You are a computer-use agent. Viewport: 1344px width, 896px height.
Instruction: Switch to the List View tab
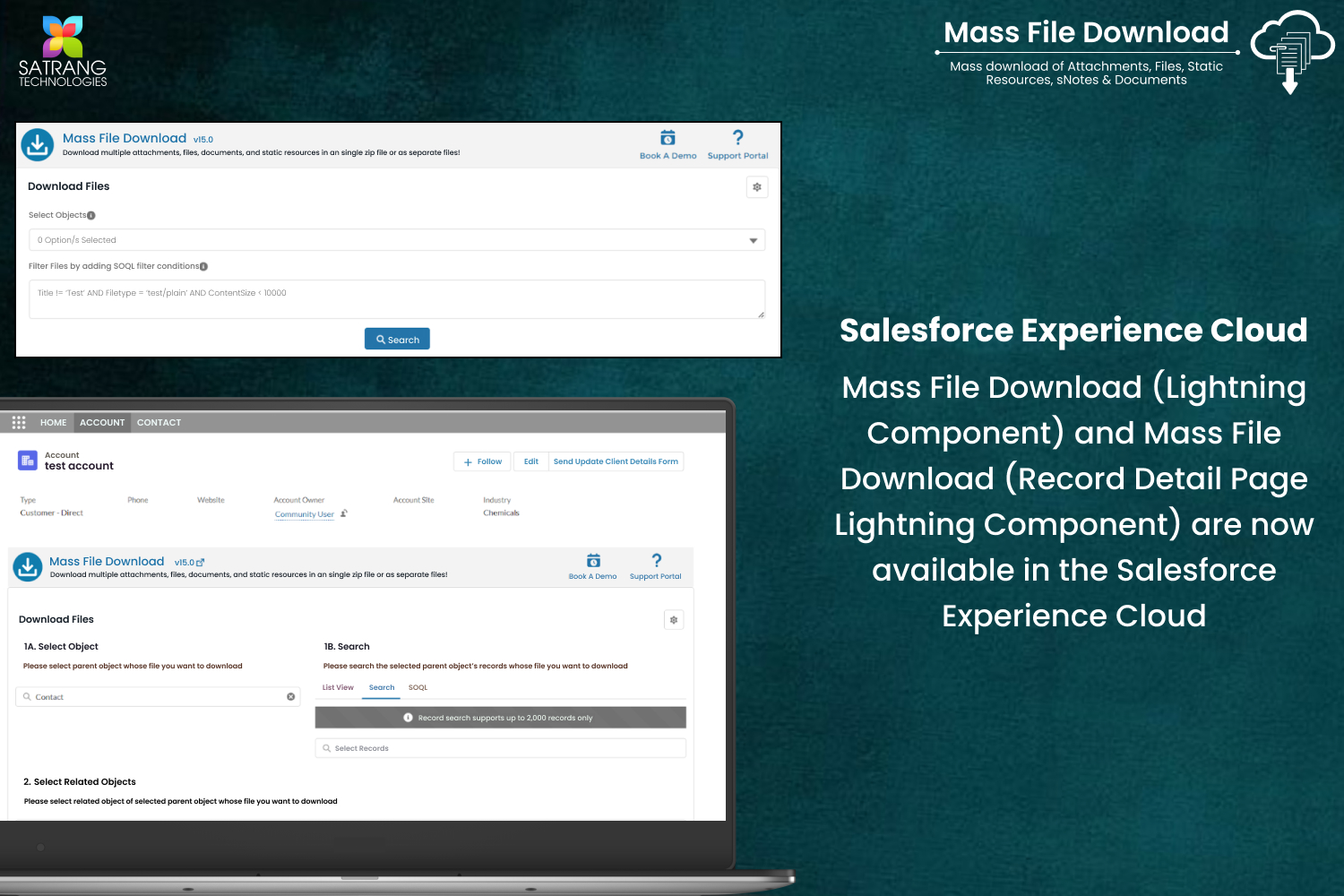pos(338,688)
